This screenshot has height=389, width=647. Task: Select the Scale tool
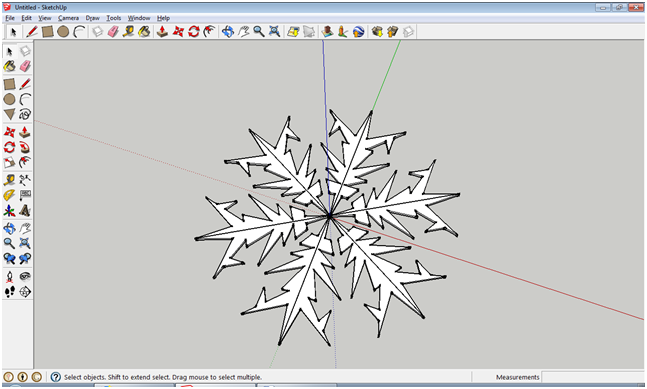(9, 163)
